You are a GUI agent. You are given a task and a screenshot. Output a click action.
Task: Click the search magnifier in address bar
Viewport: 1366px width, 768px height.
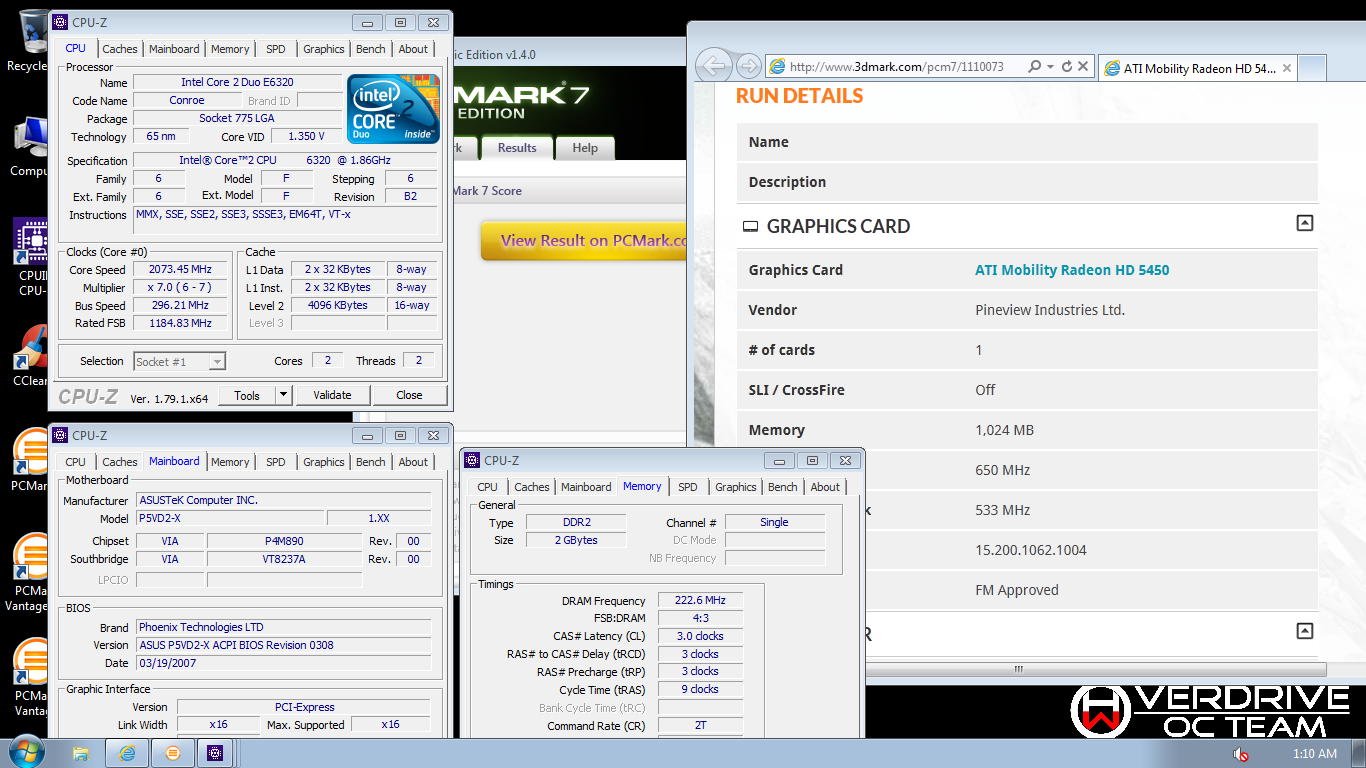pyautogui.click(x=1036, y=66)
